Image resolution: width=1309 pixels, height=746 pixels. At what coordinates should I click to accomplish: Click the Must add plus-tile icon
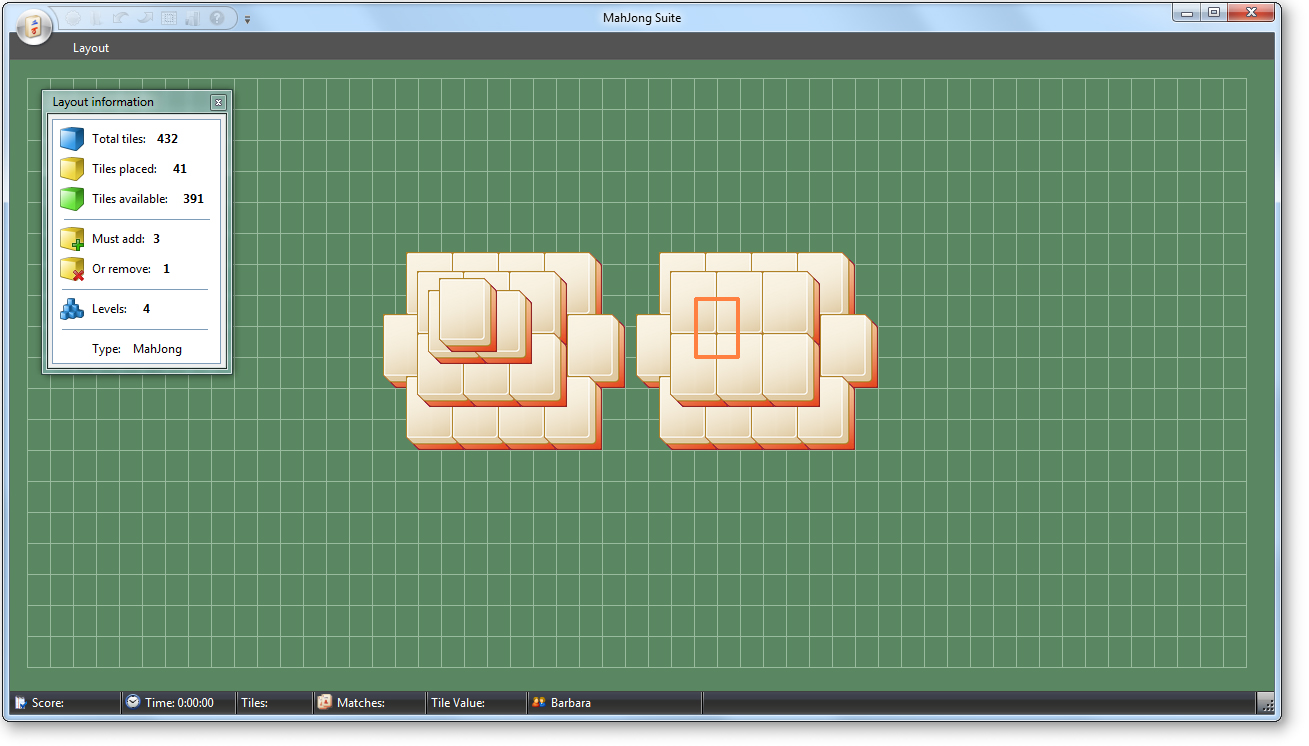(x=71, y=238)
